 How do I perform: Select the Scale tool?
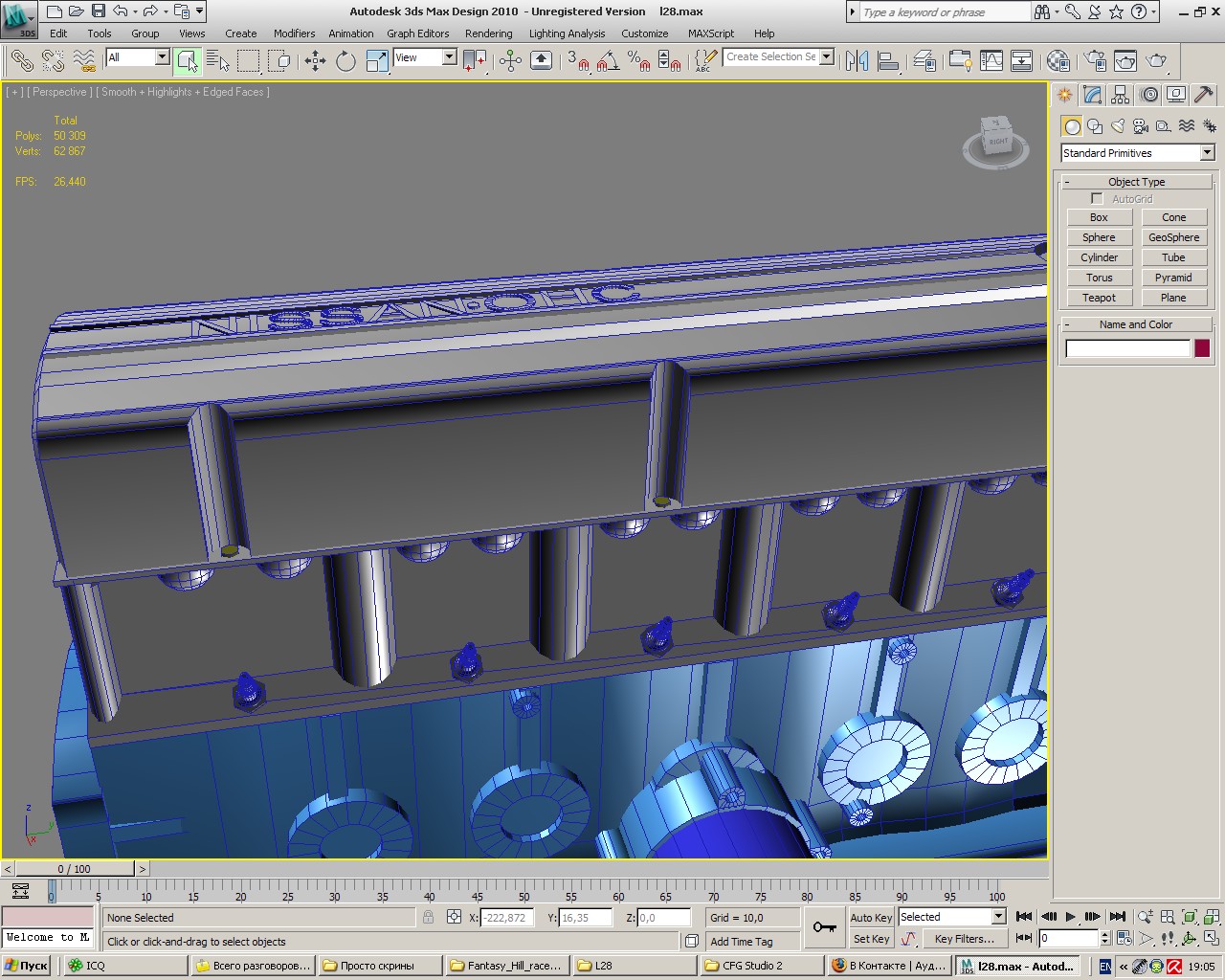point(377,61)
